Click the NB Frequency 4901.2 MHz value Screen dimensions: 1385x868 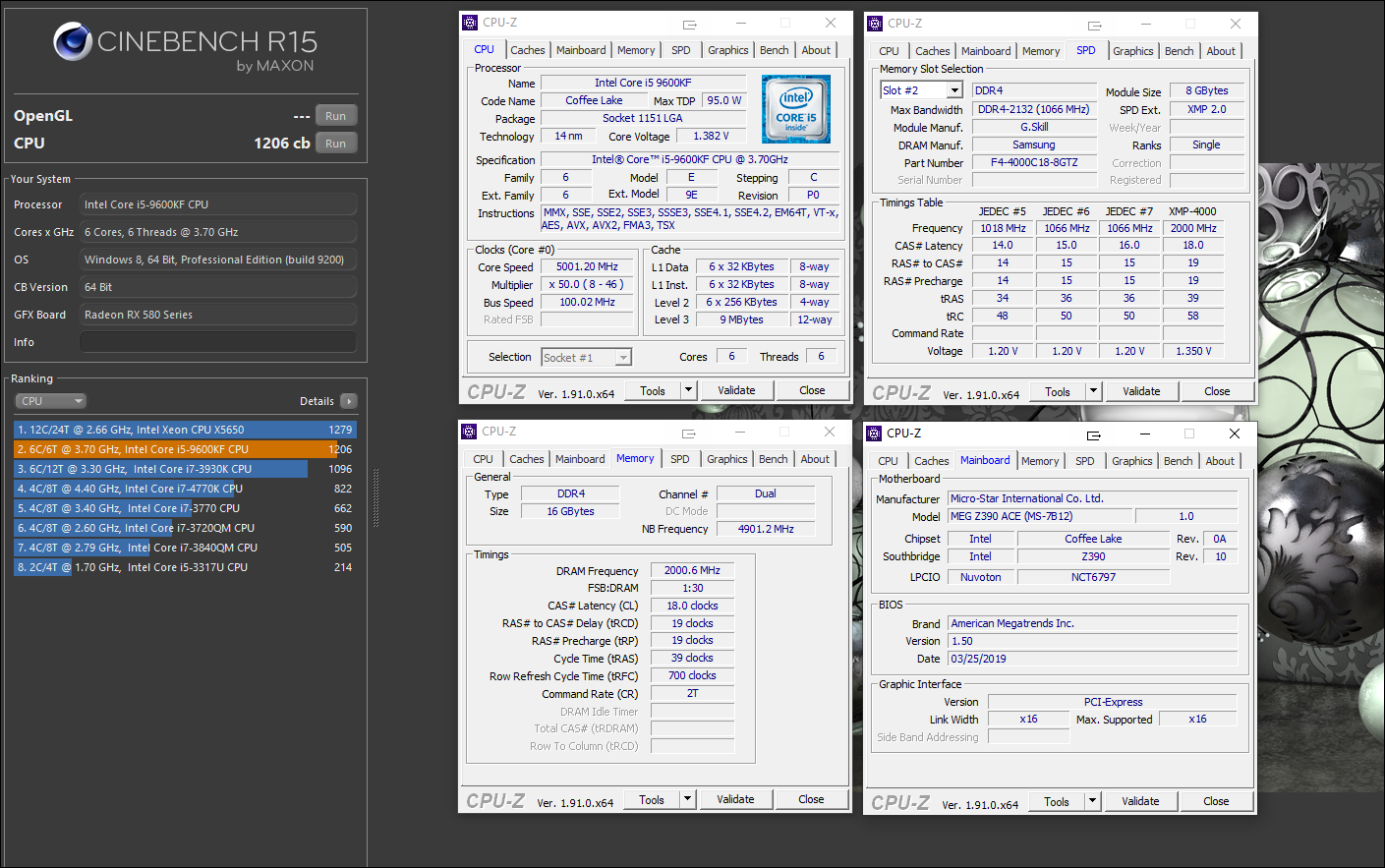766,529
